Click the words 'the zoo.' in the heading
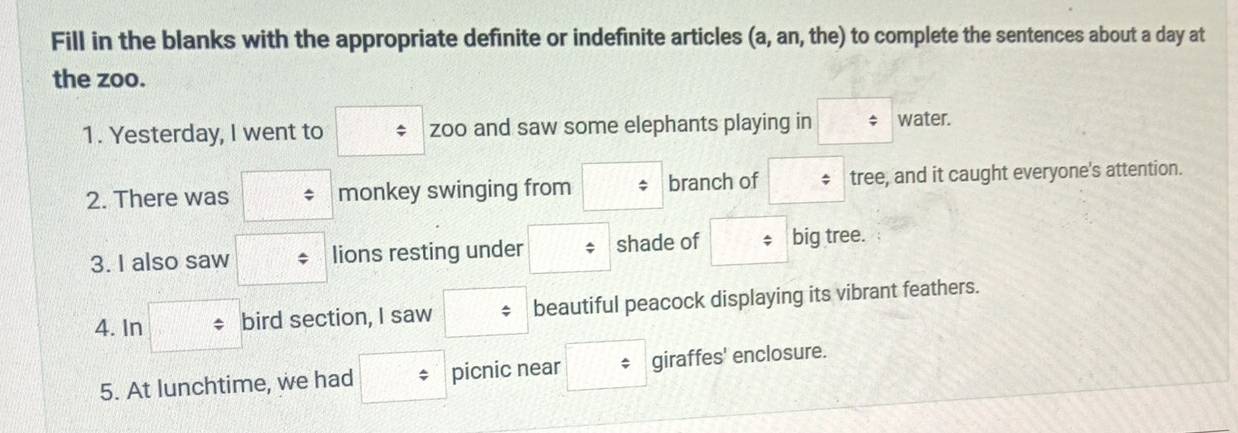 click(99, 79)
